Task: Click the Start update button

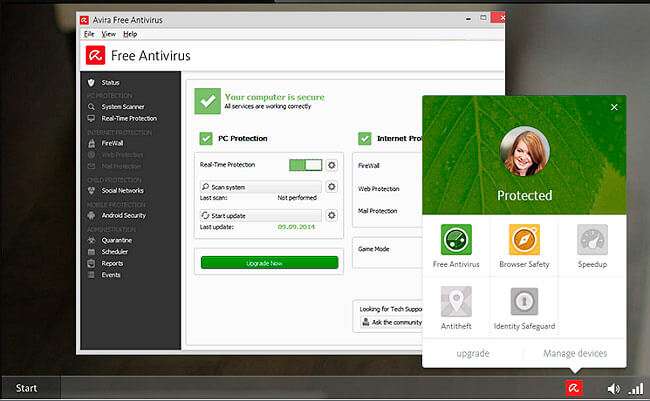Action: 261,216
